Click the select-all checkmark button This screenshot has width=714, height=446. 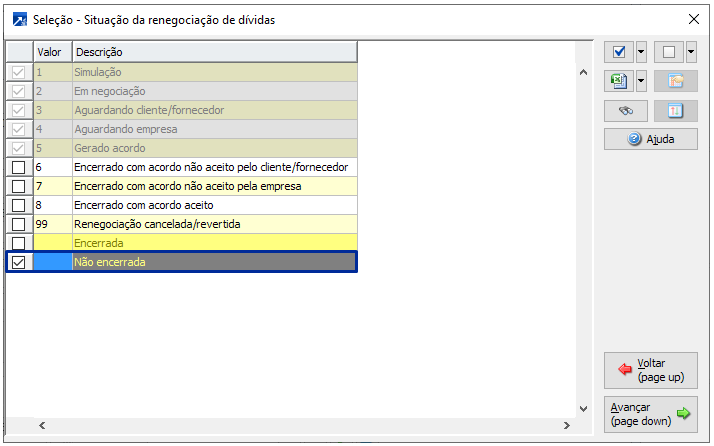coord(619,52)
